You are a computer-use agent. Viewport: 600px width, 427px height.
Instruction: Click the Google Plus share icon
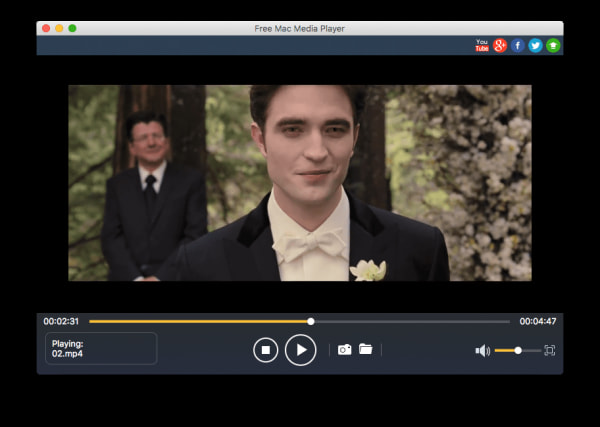click(500, 45)
